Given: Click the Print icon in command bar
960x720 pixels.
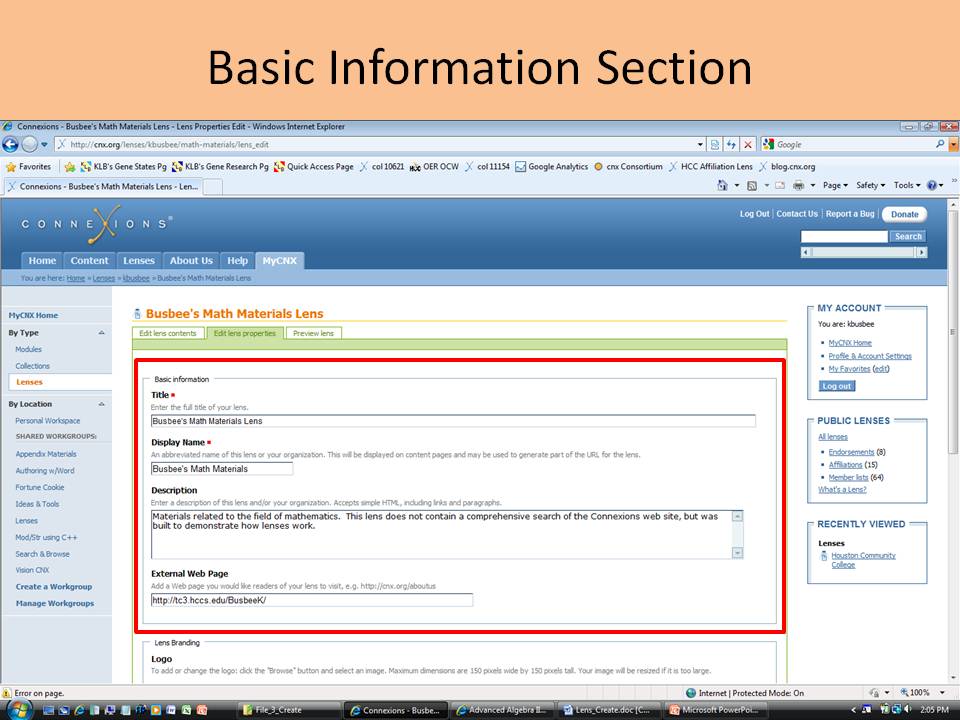Looking at the screenshot, I should tap(798, 186).
